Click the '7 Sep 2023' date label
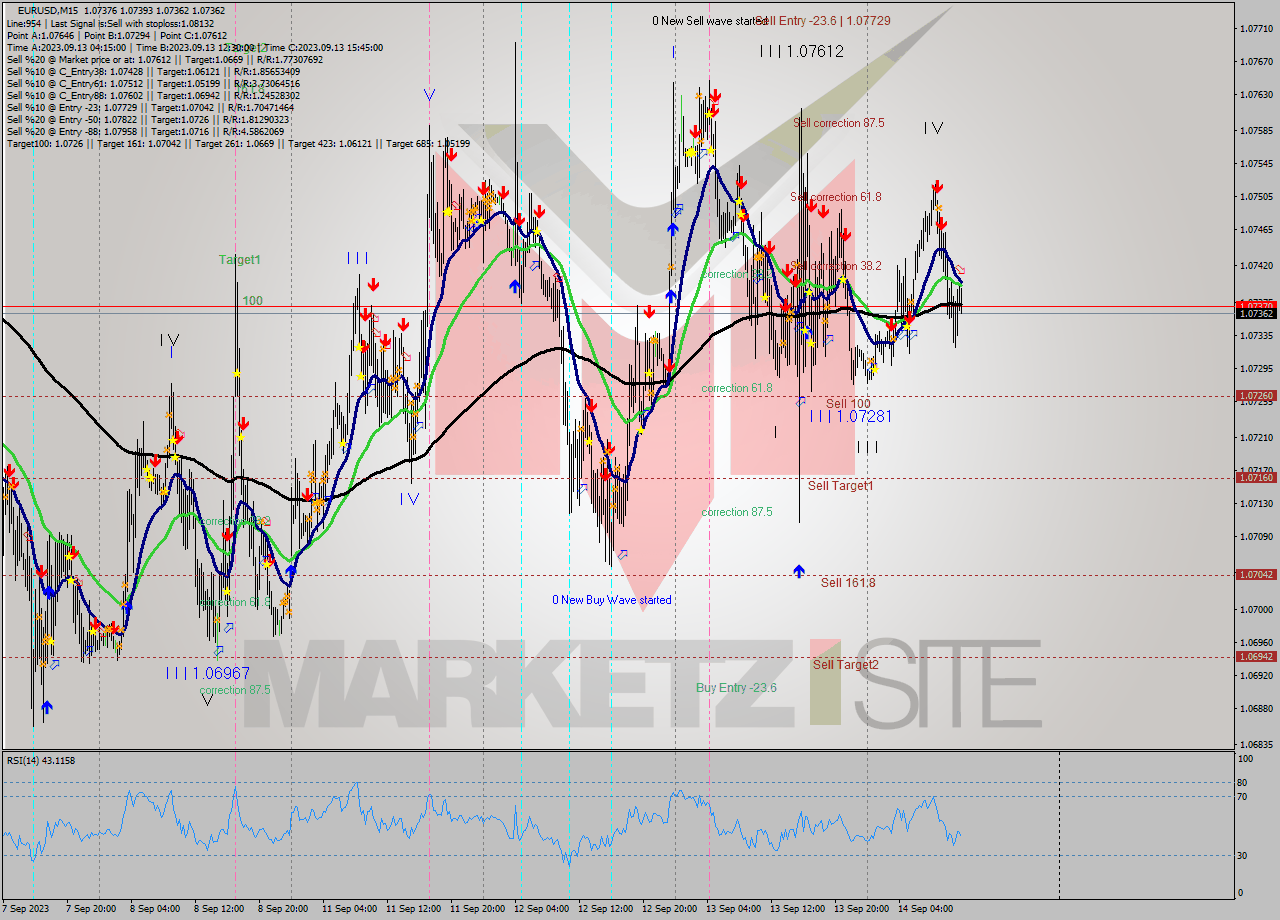The width and height of the screenshot is (1280, 920). pyautogui.click(x=24, y=909)
